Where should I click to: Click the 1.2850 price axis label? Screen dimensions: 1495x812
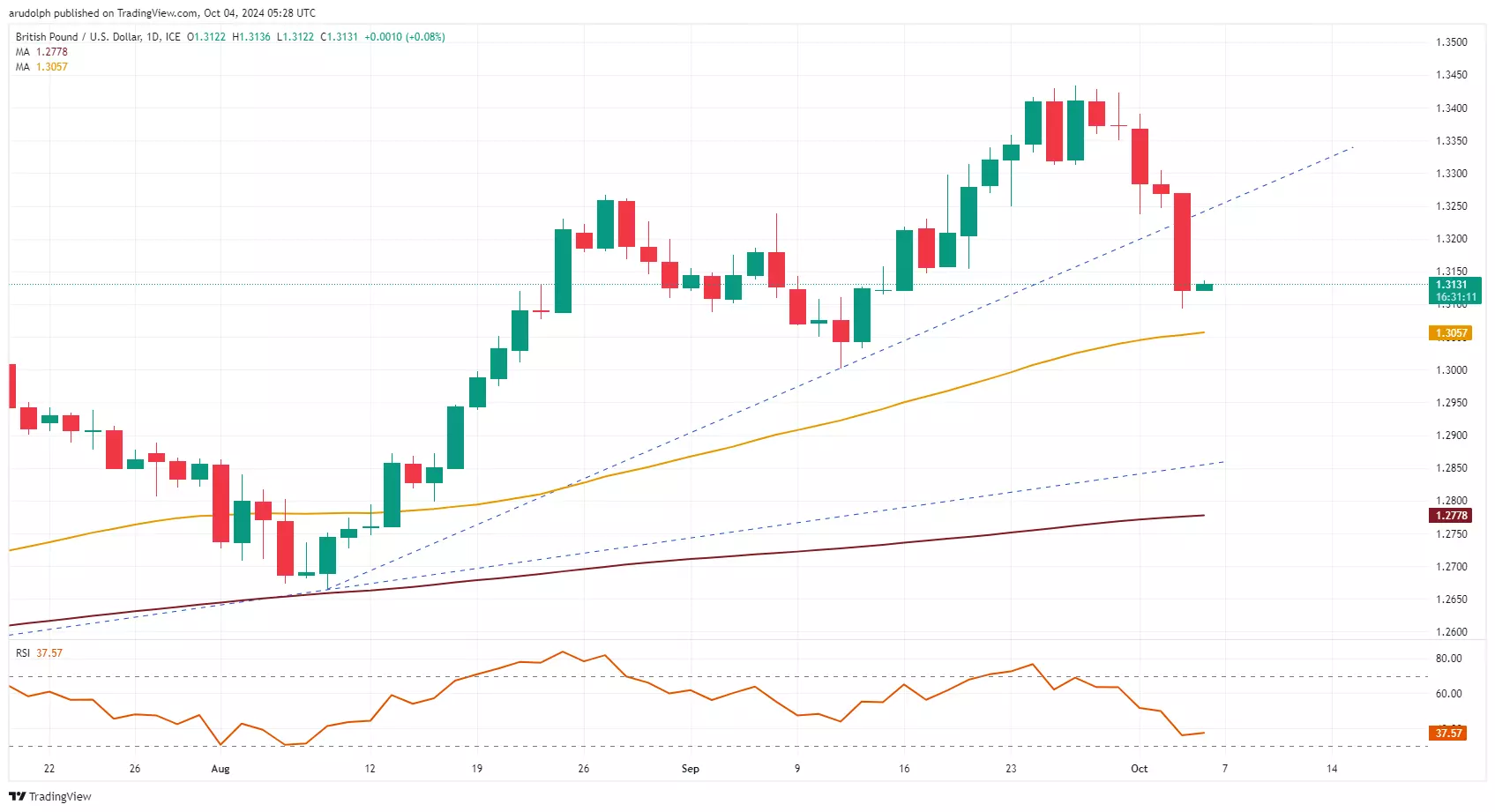1452,468
